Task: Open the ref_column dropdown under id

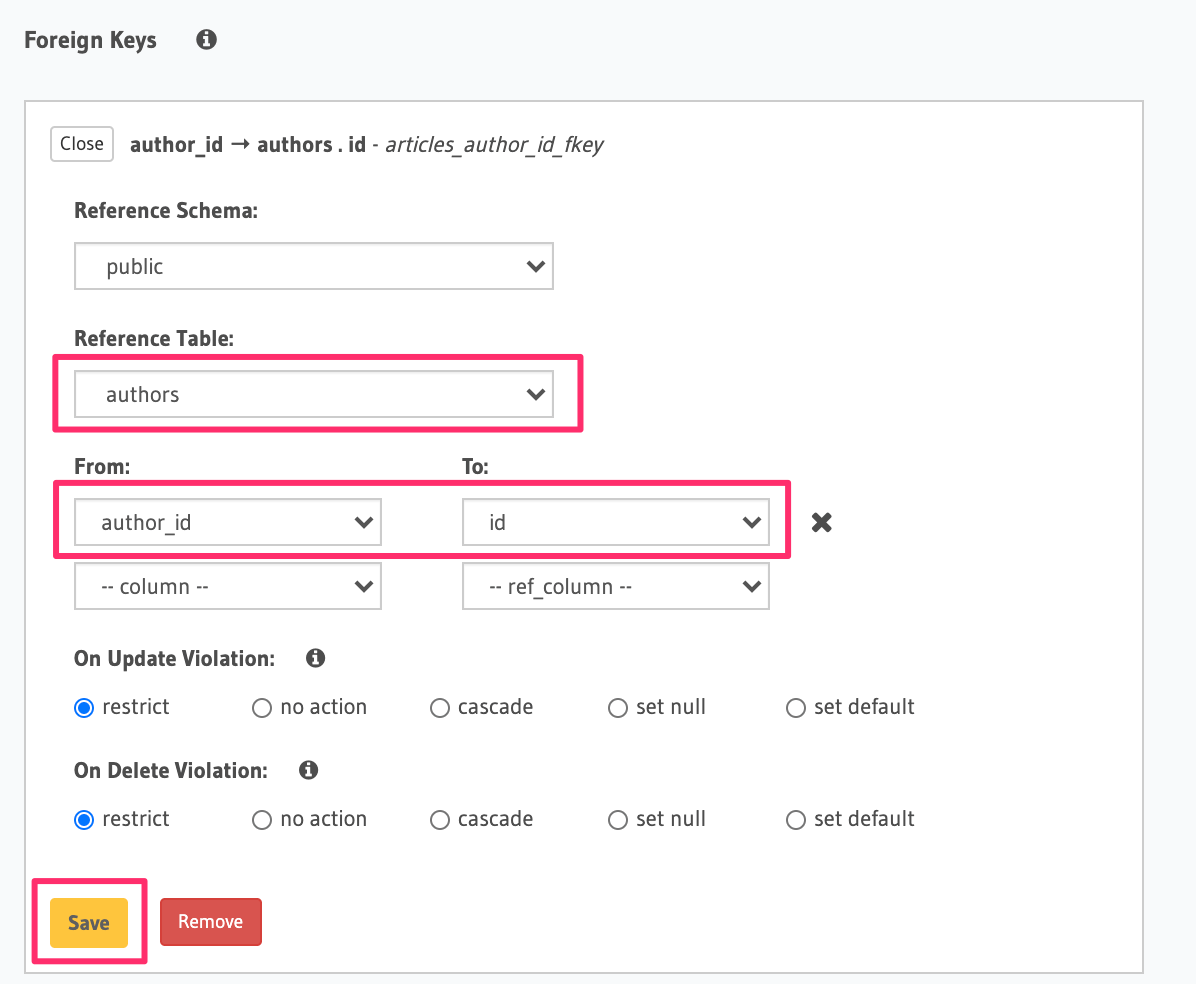Action: (x=615, y=586)
